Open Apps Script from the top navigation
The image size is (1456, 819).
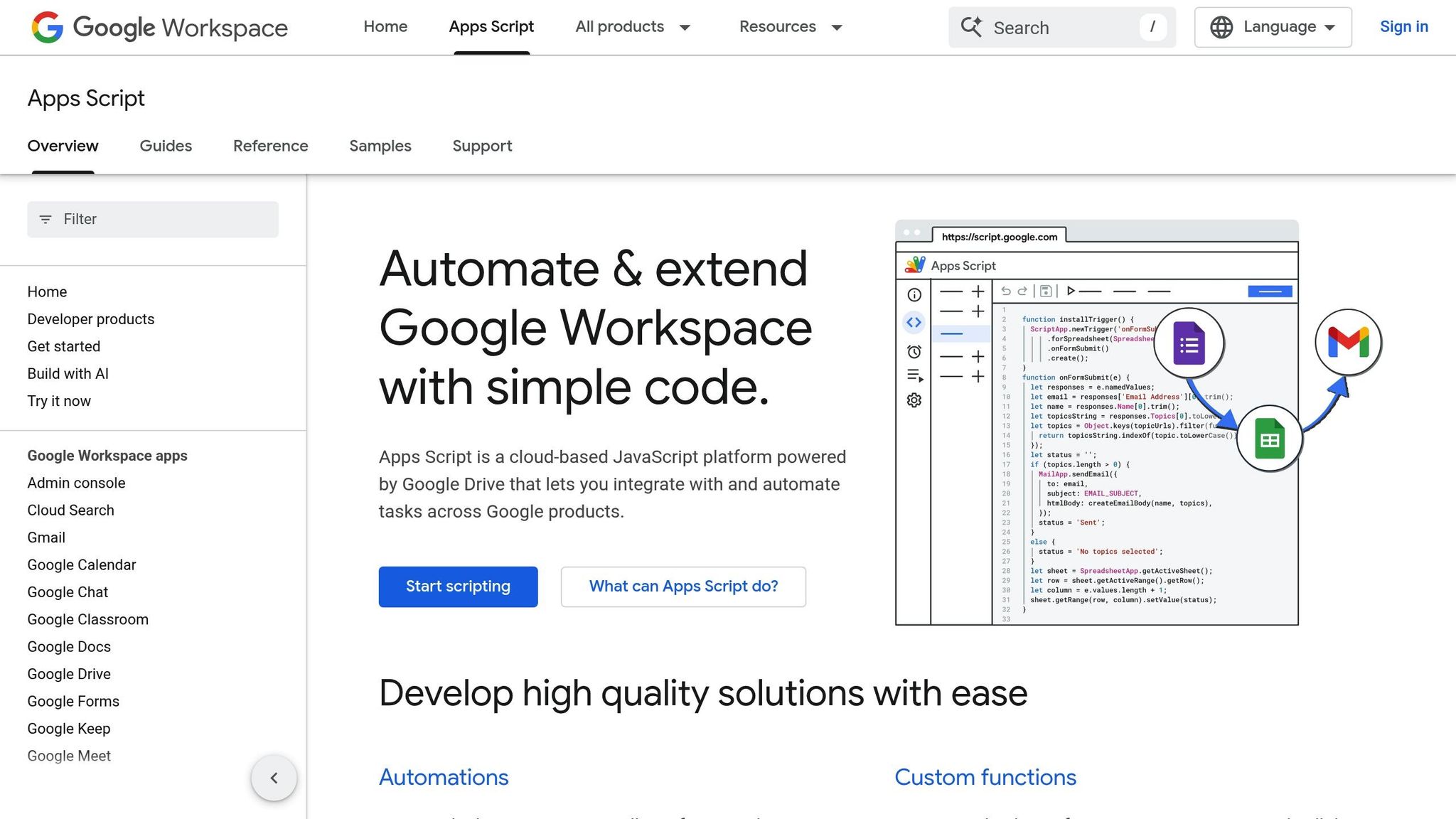(491, 27)
